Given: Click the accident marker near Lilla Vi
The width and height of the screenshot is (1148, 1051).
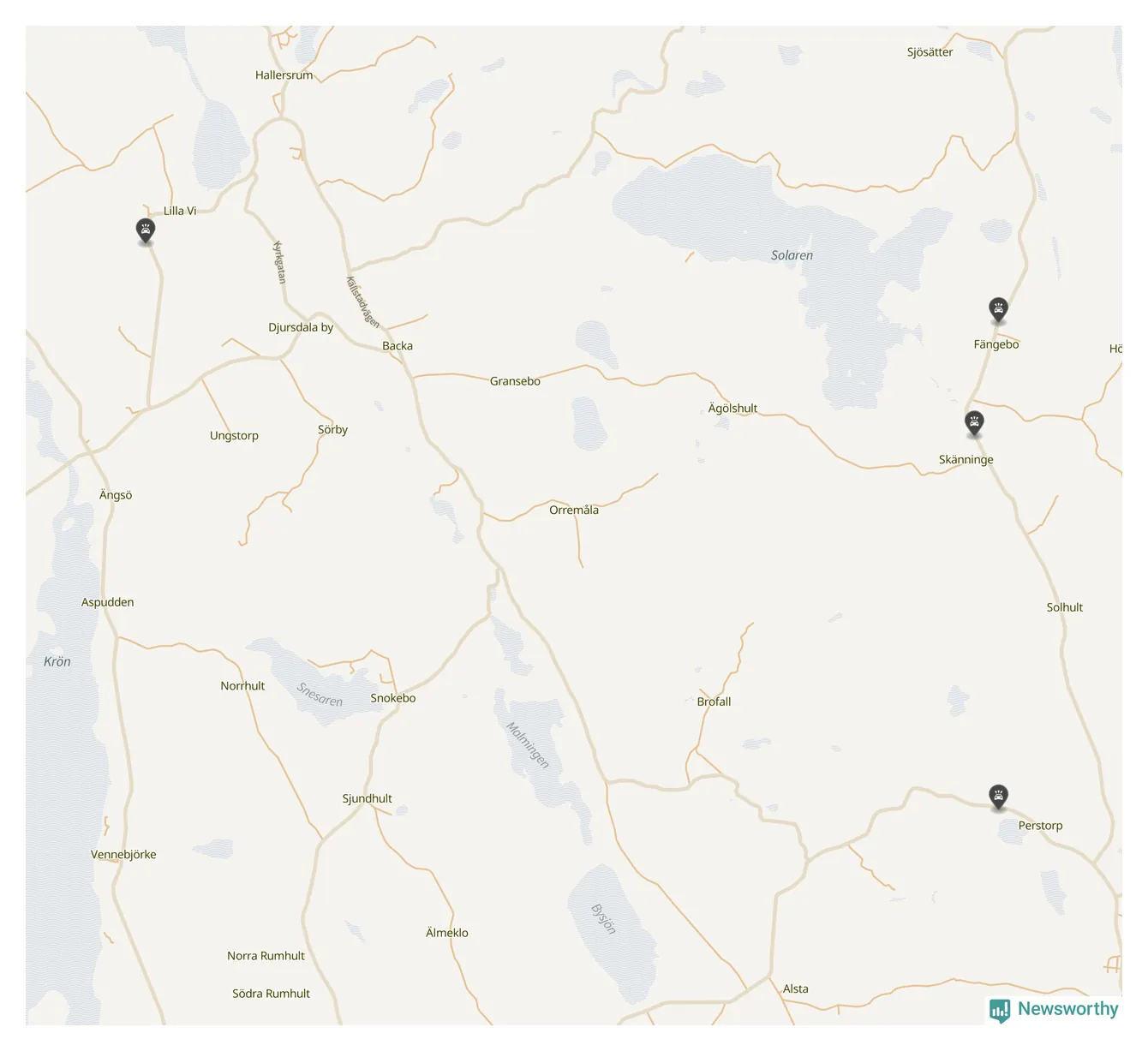Looking at the screenshot, I should (x=146, y=230).
